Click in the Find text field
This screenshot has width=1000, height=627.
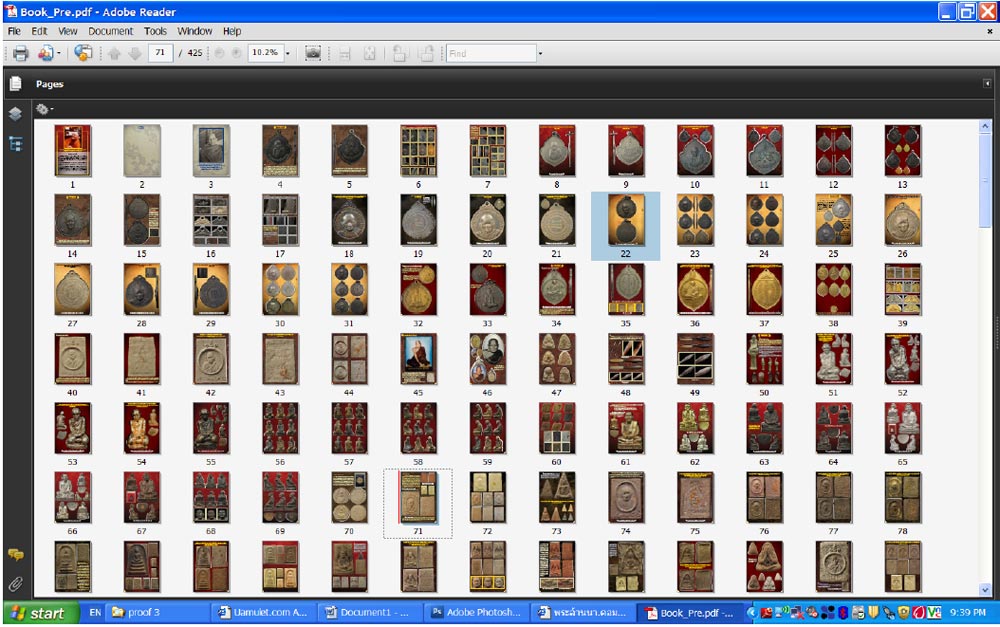click(490, 53)
